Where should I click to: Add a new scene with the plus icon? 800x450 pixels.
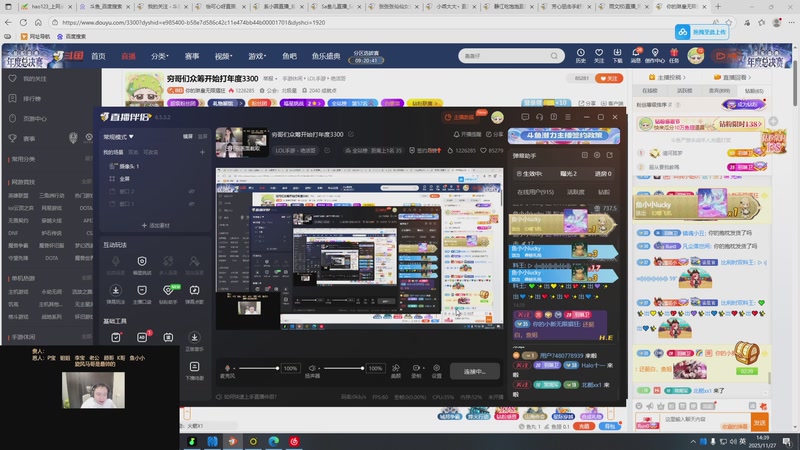coord(202,152)
